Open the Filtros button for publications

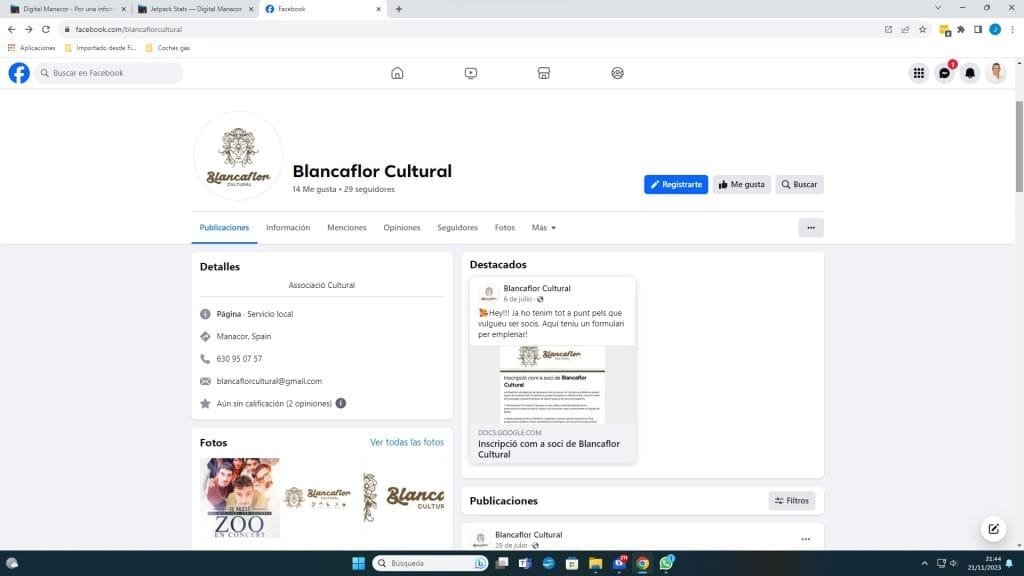tap(791, 500)
